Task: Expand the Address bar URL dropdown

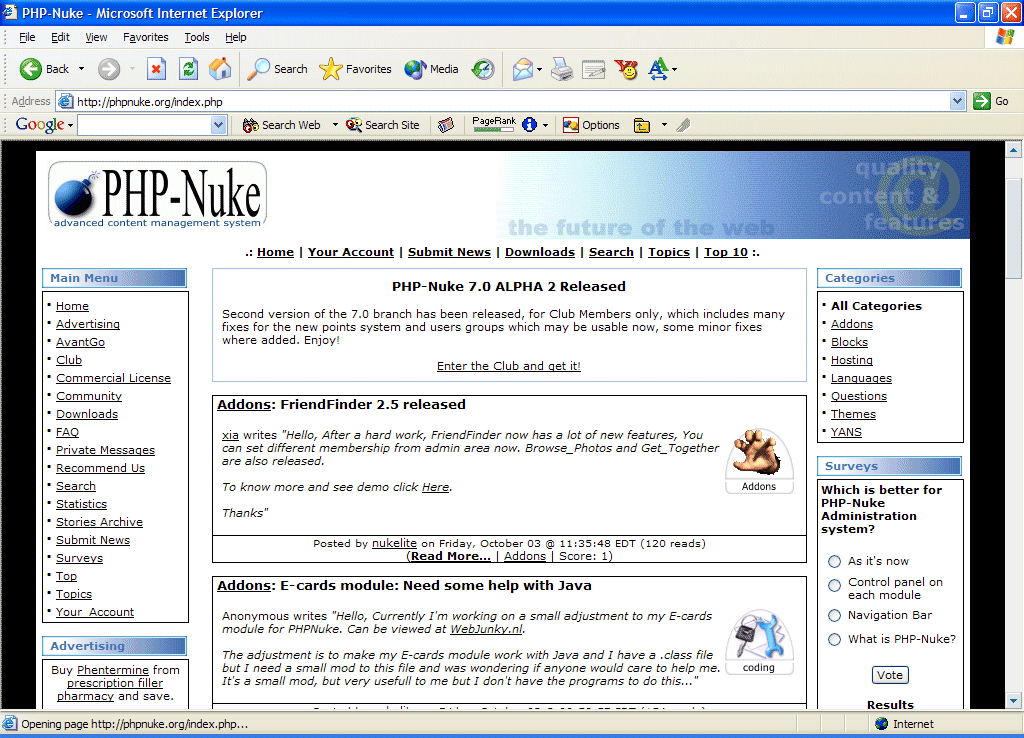Action: tap(957, 101)
